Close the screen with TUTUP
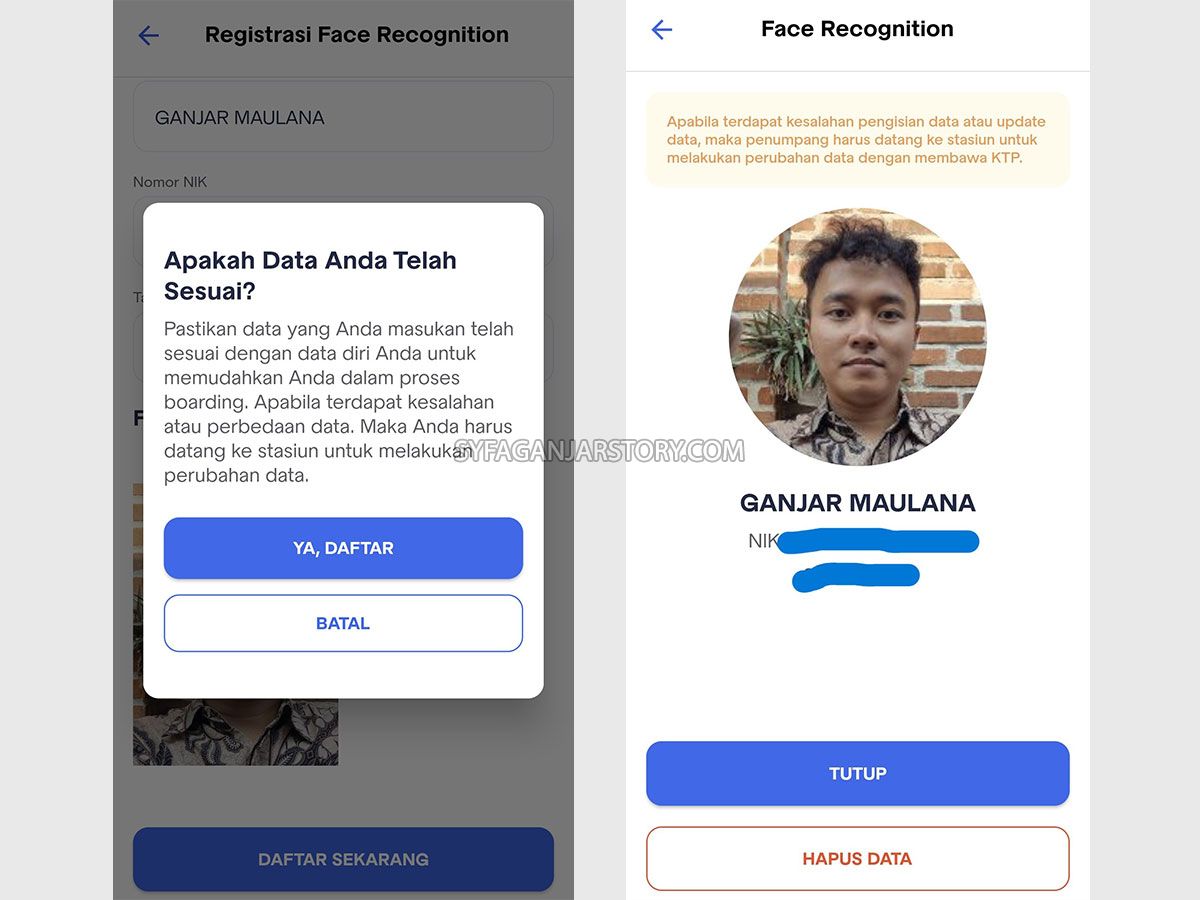This screenshot has width=1200, height=900. (857, 773)
